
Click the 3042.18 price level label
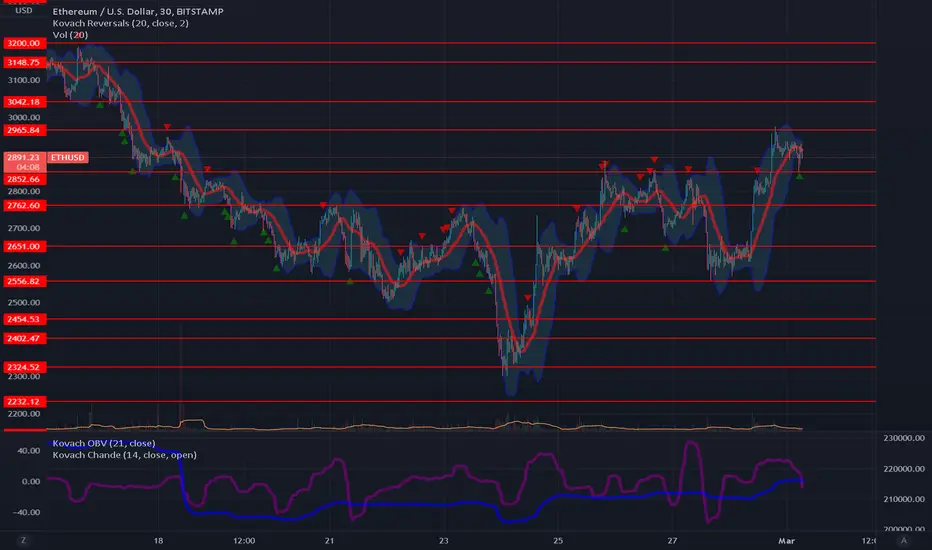point(24,102)
